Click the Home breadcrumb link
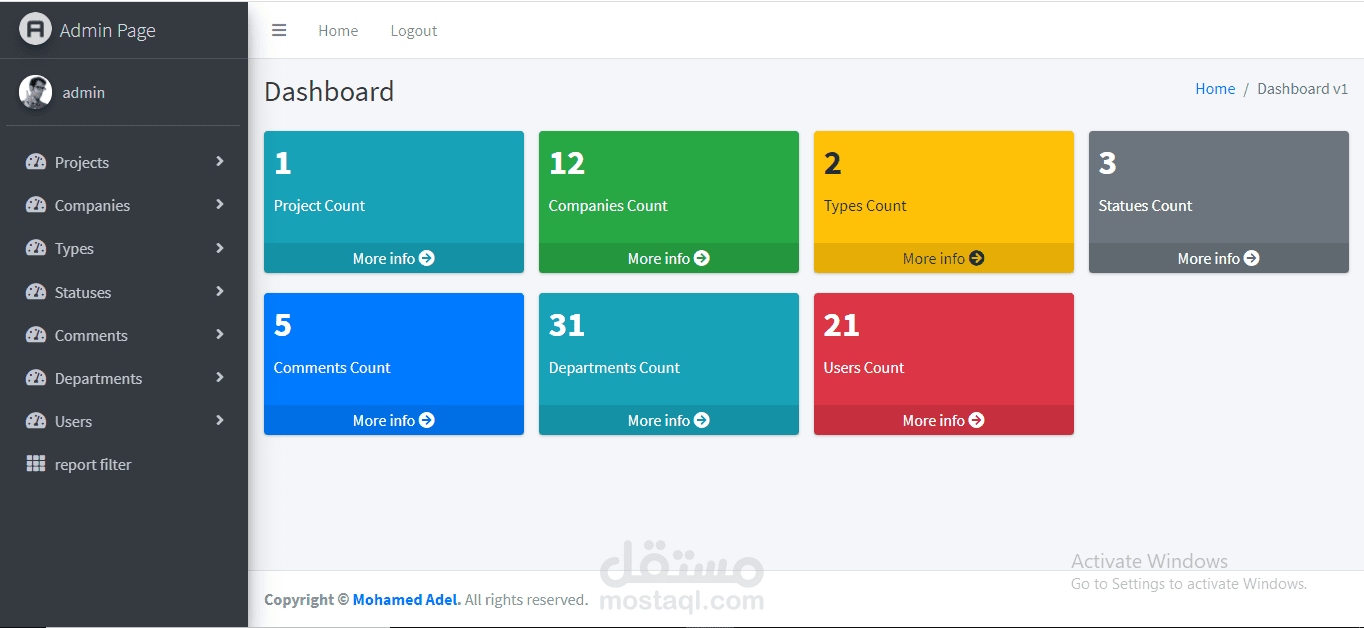1364x628 pixels. (x=1215, y=88)
